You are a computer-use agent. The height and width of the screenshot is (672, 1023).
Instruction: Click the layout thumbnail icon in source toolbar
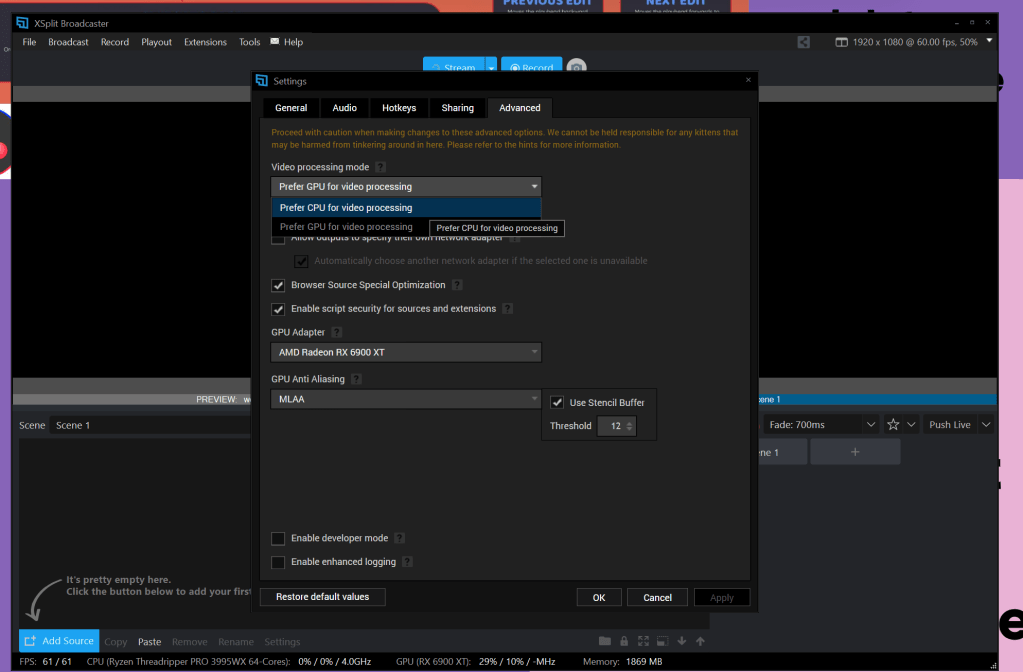click(x=662, y=641)
